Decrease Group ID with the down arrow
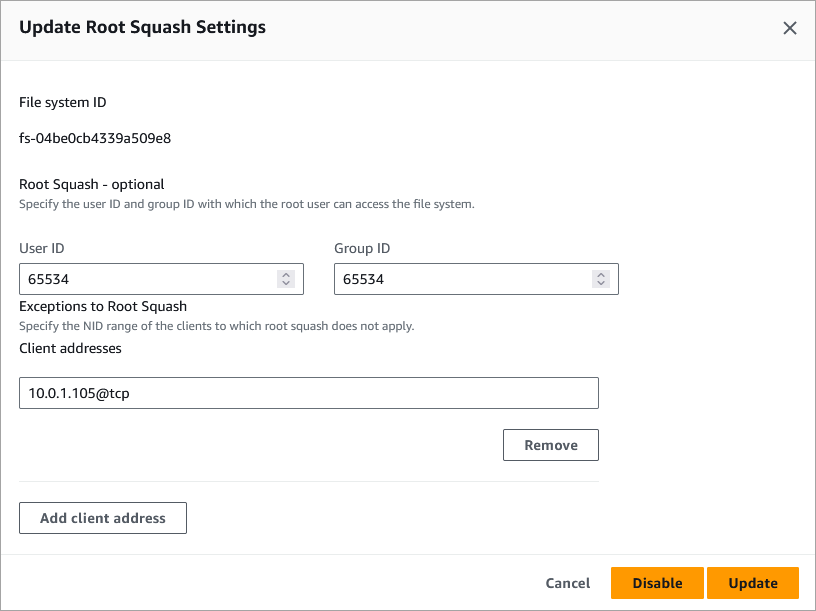The width and height of the screenshot is (816, 611). (600, 284)
